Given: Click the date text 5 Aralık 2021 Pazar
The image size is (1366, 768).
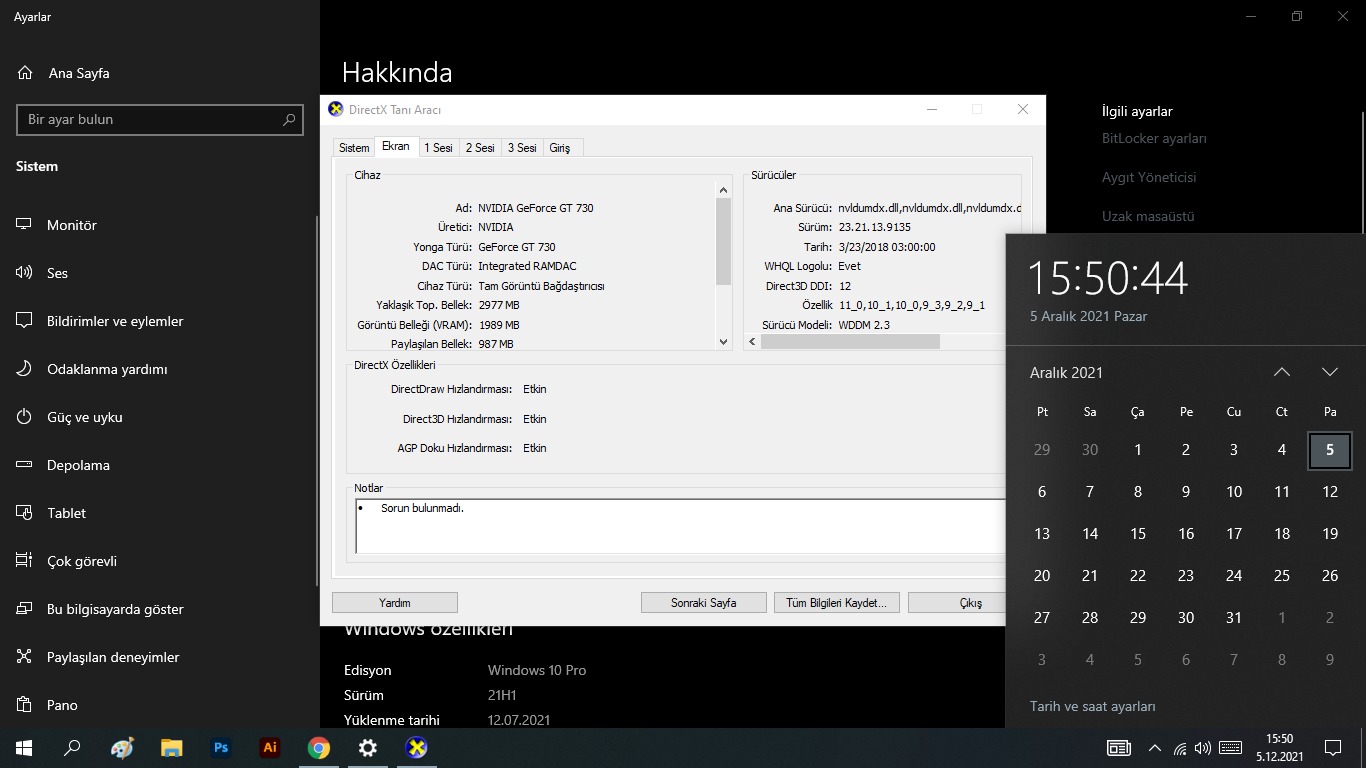Looking at the screenshot, I should coord(1088,316).
